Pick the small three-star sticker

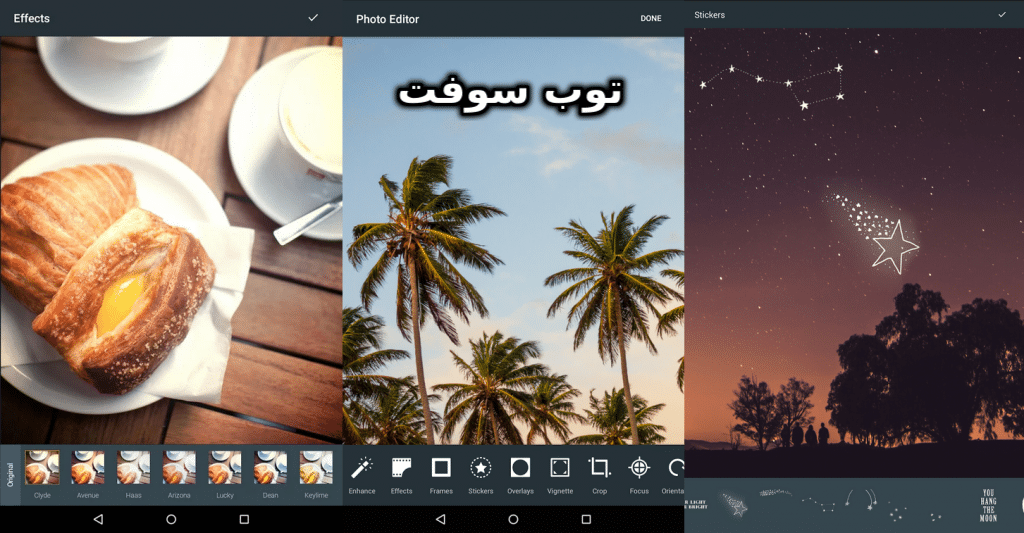click(x=936, y=517)
